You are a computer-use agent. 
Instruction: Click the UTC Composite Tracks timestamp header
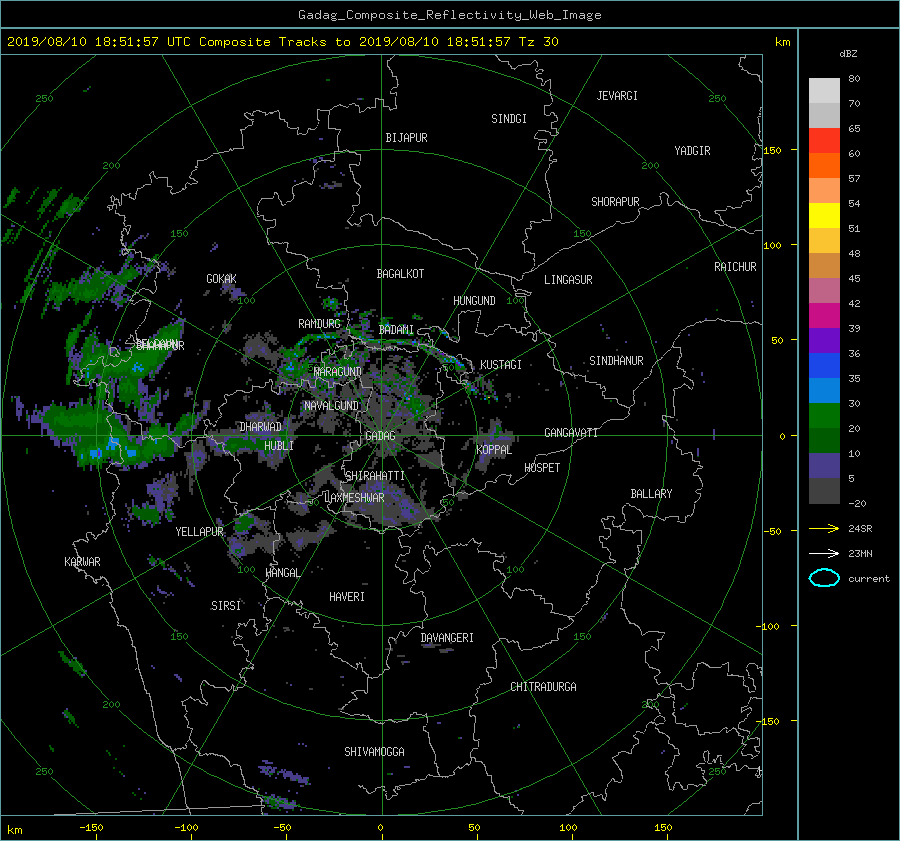point(282,41)
